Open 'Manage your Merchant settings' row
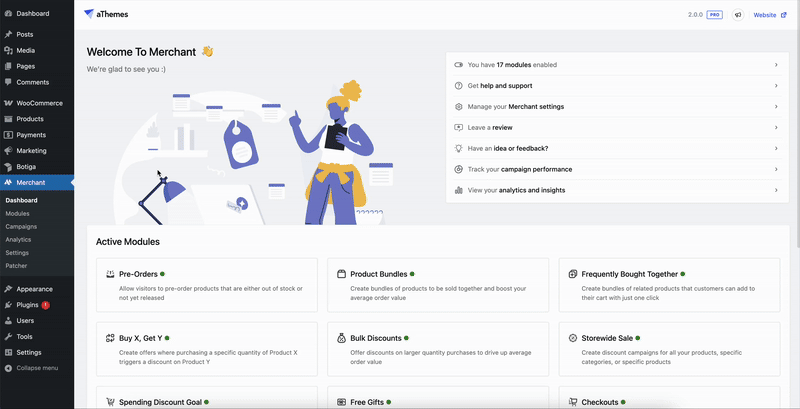This screenshot has width=800, height=409. 617,107
